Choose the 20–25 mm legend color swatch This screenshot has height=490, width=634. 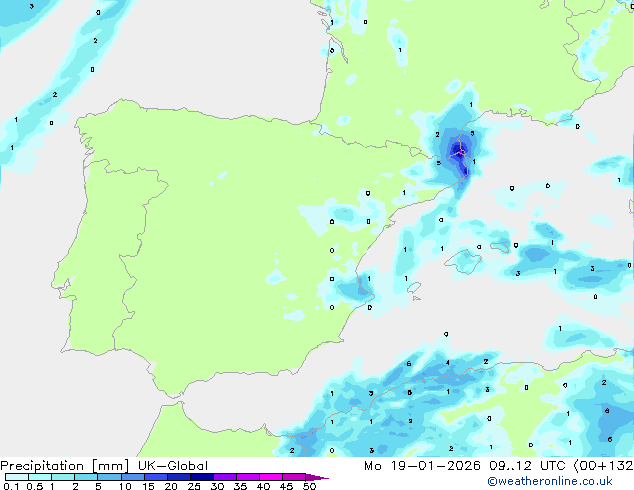click(x=179, y=477)
